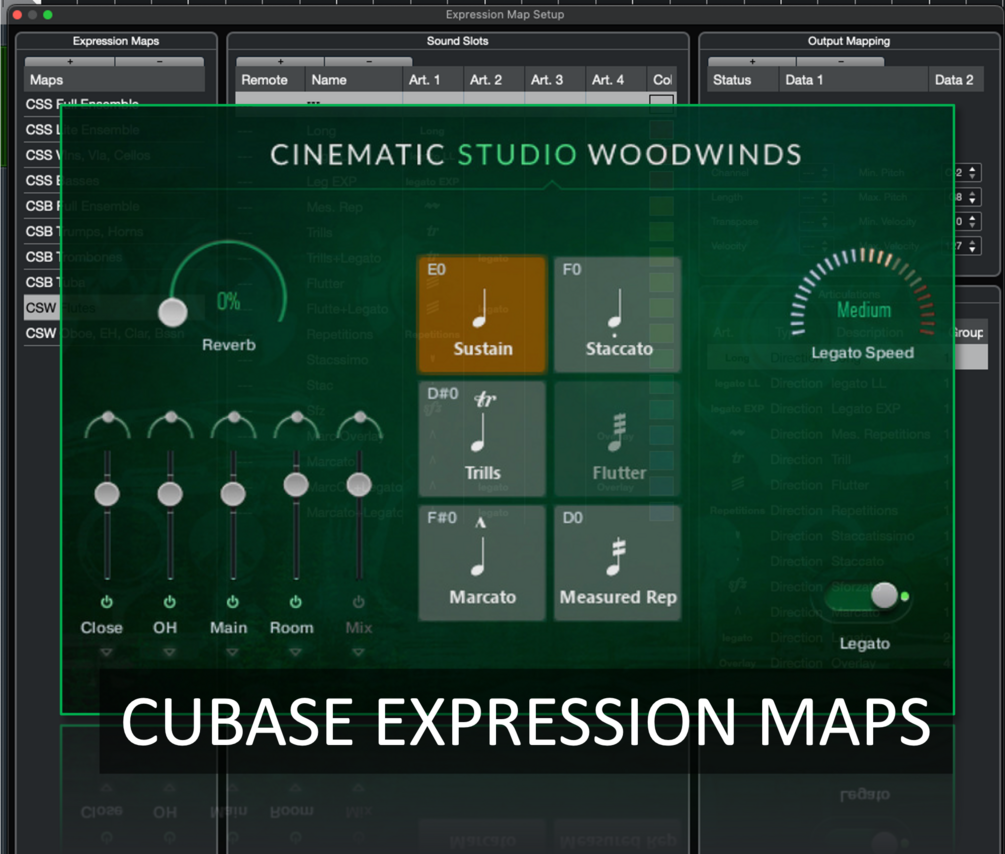Click the Data 2 column header
This screenshot has height=854, width=1005.
(955, 80)
